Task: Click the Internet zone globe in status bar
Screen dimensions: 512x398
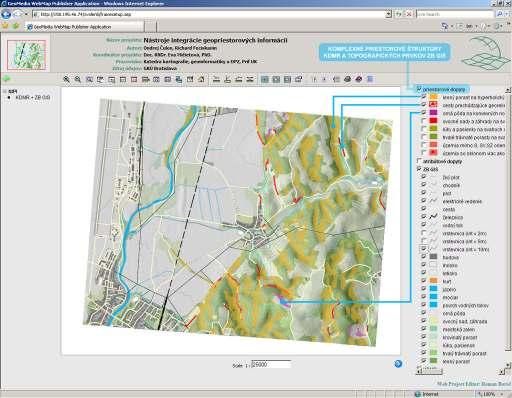Action: [x=418, y=394]
